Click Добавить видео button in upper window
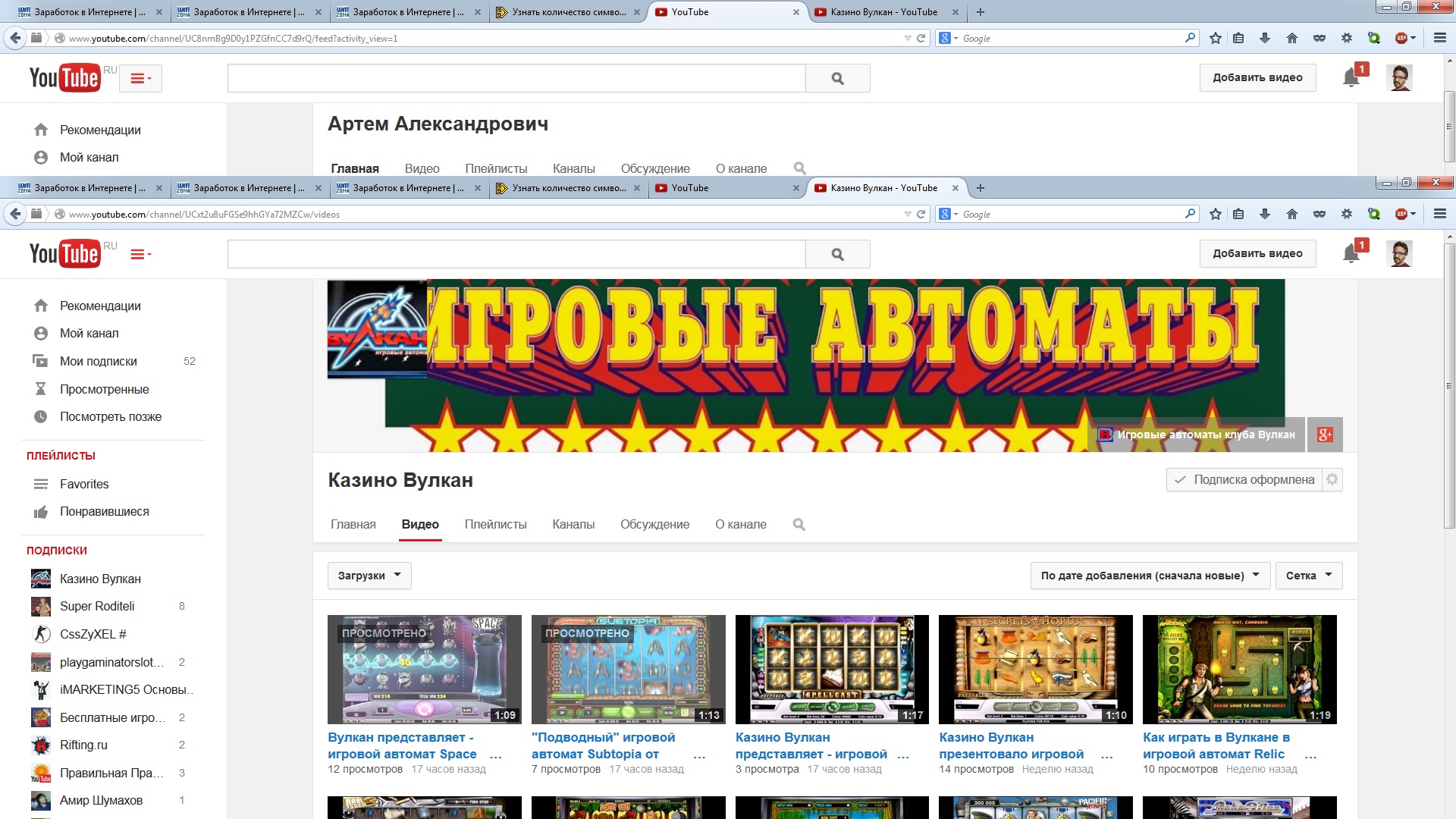Screen dimensions: 1456x819 click(1257, 77)
